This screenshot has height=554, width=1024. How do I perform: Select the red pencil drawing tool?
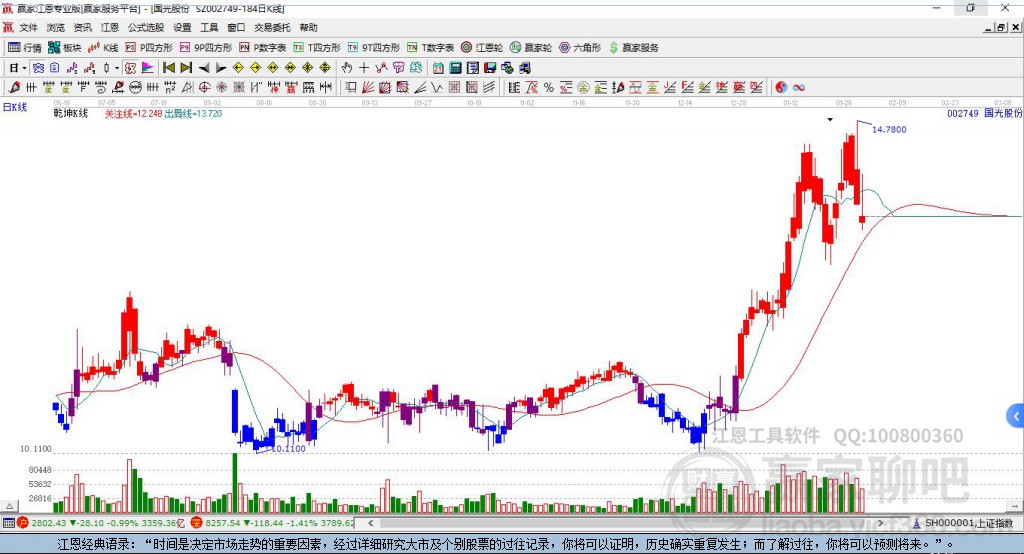14,88
